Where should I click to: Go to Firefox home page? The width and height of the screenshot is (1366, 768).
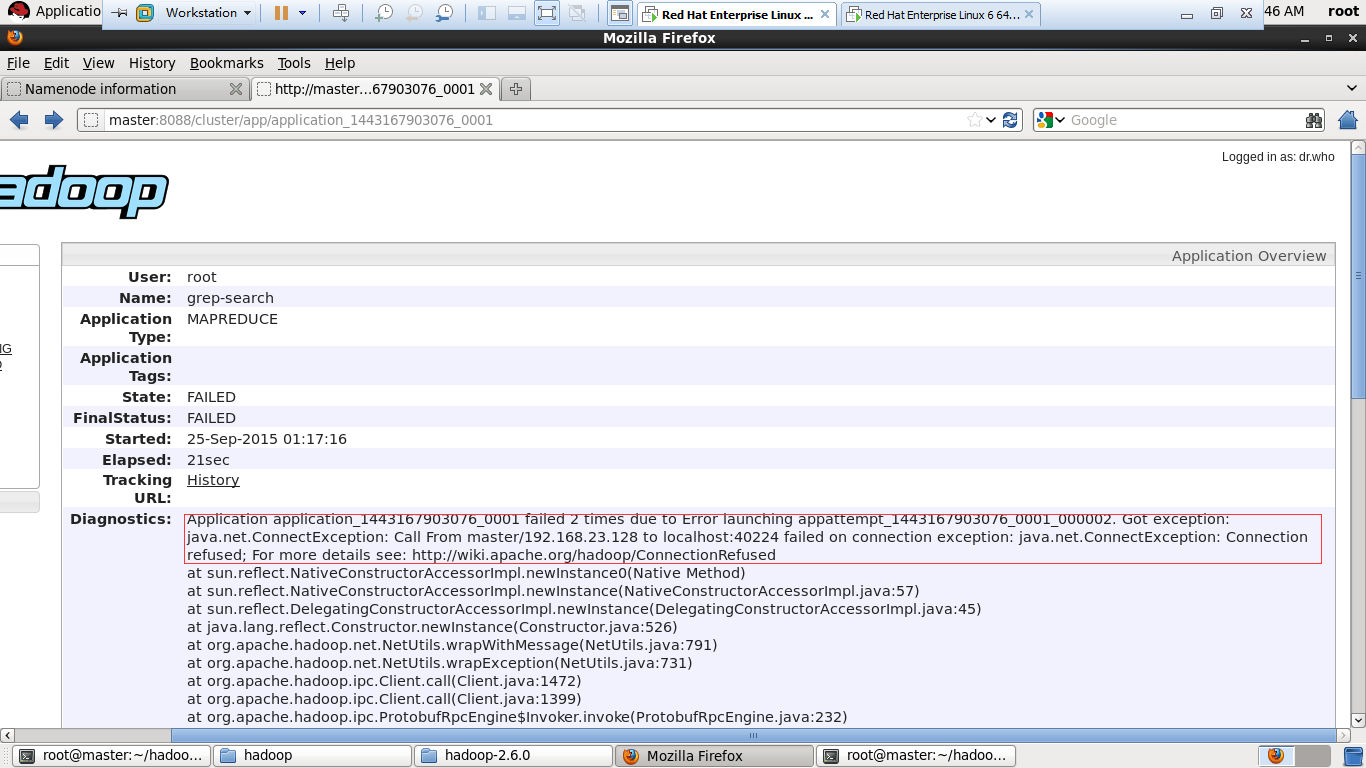pyautogui.click(x=1347, y=120)
